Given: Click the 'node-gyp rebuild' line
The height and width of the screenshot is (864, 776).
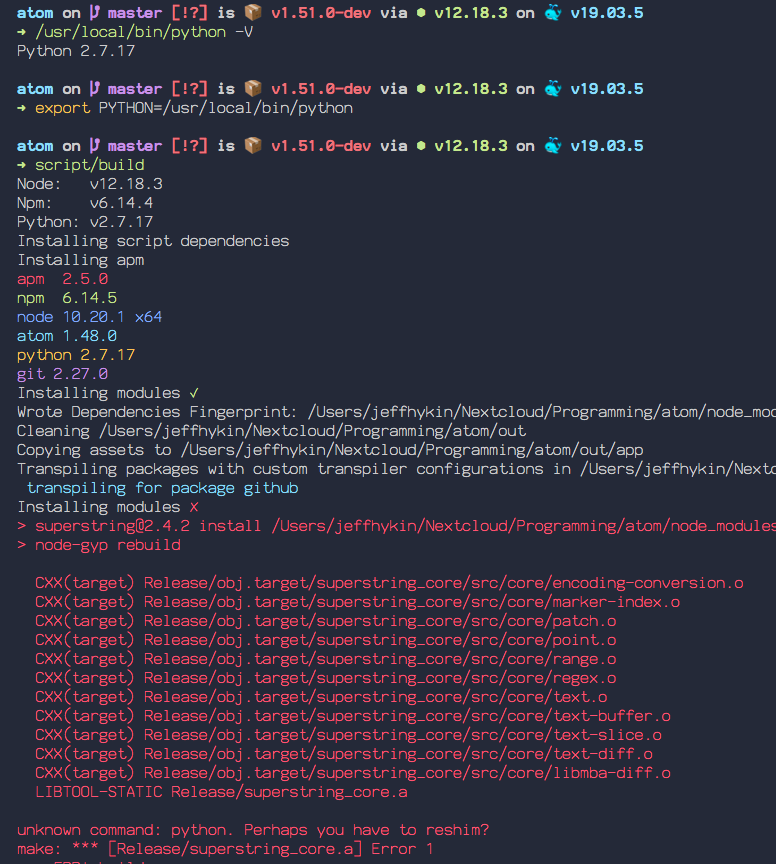Looking at the screenshot, I should click(x=99, y=545).
